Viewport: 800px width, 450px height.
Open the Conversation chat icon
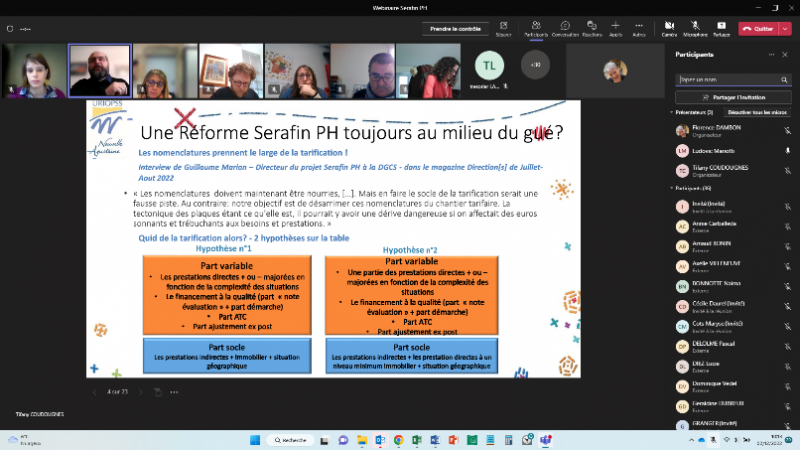pyautogui.click(x=565, y=29)
